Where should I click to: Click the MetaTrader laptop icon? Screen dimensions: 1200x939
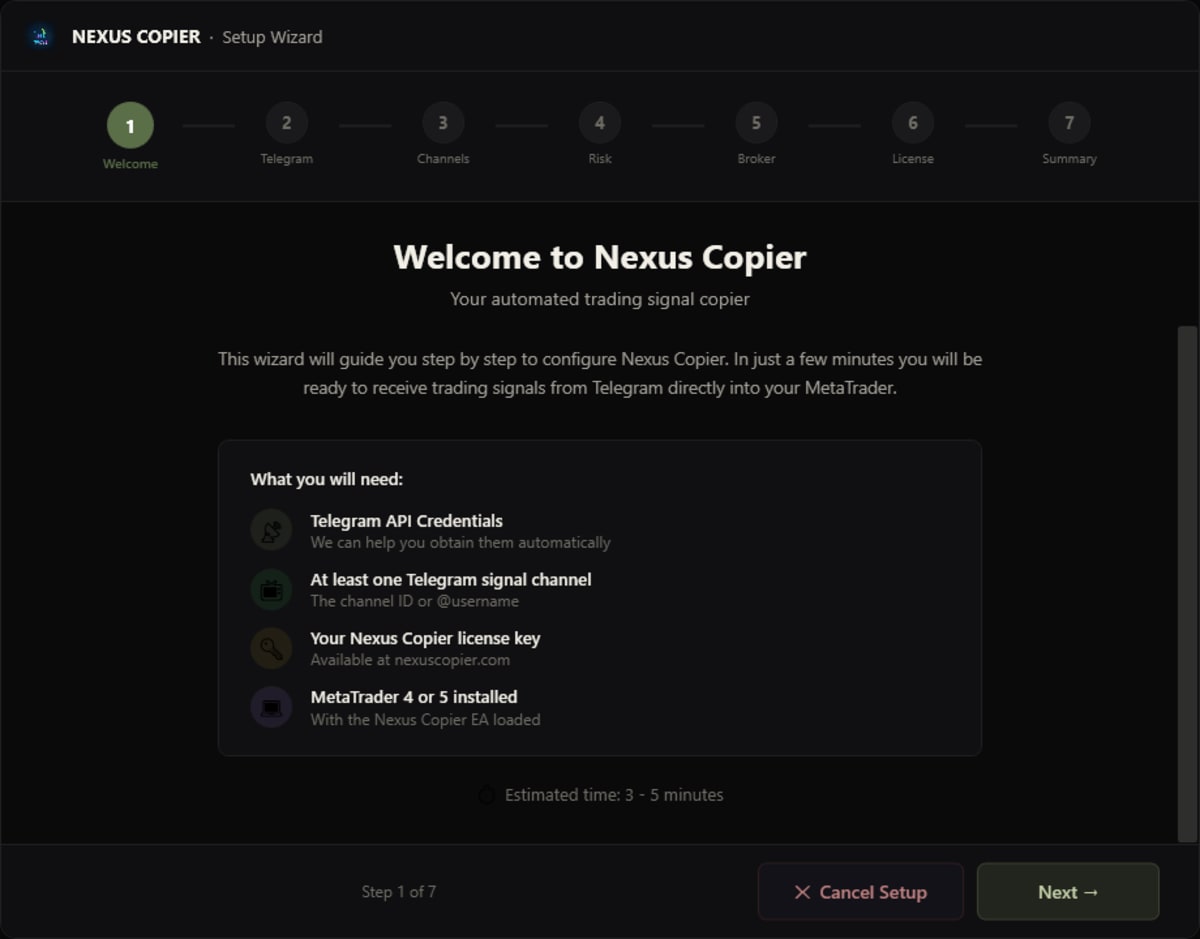(271, 707)
